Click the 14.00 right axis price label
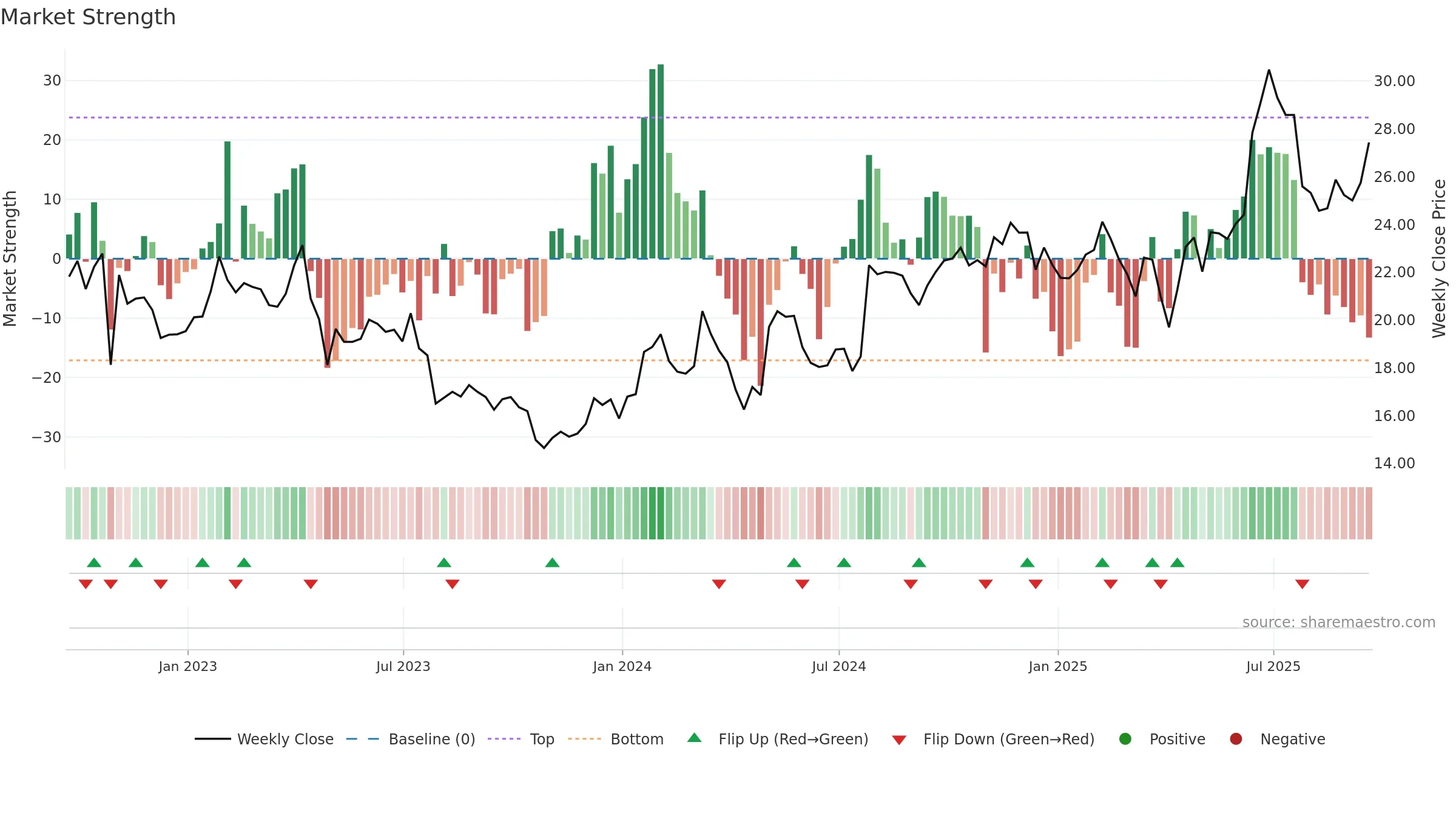Screen dimensions: 1456x819 pyautogui.click(x=1394, y=463)
